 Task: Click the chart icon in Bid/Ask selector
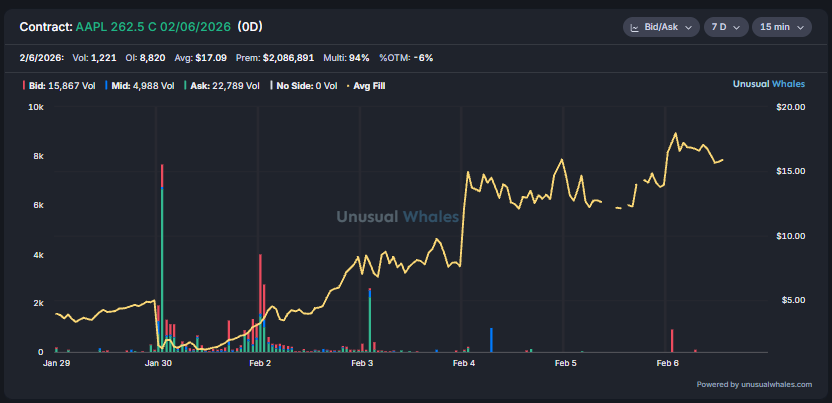[x=637, y=27]
